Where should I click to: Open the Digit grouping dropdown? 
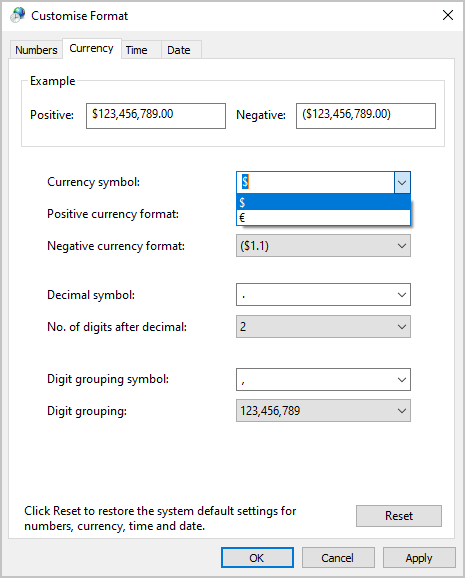[x=323, y=411]
